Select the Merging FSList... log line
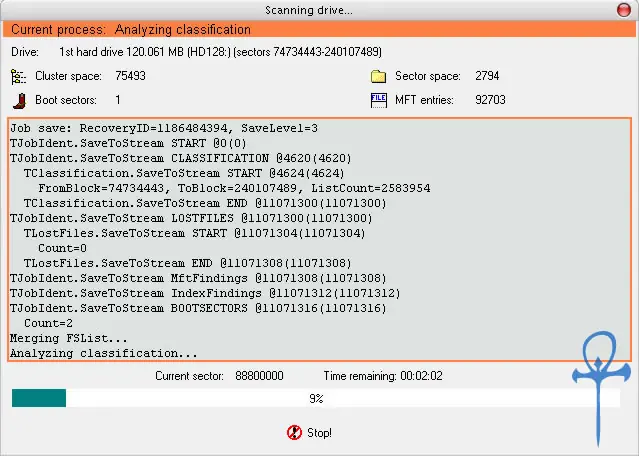 pyautogui.click(x=69, y=338)
